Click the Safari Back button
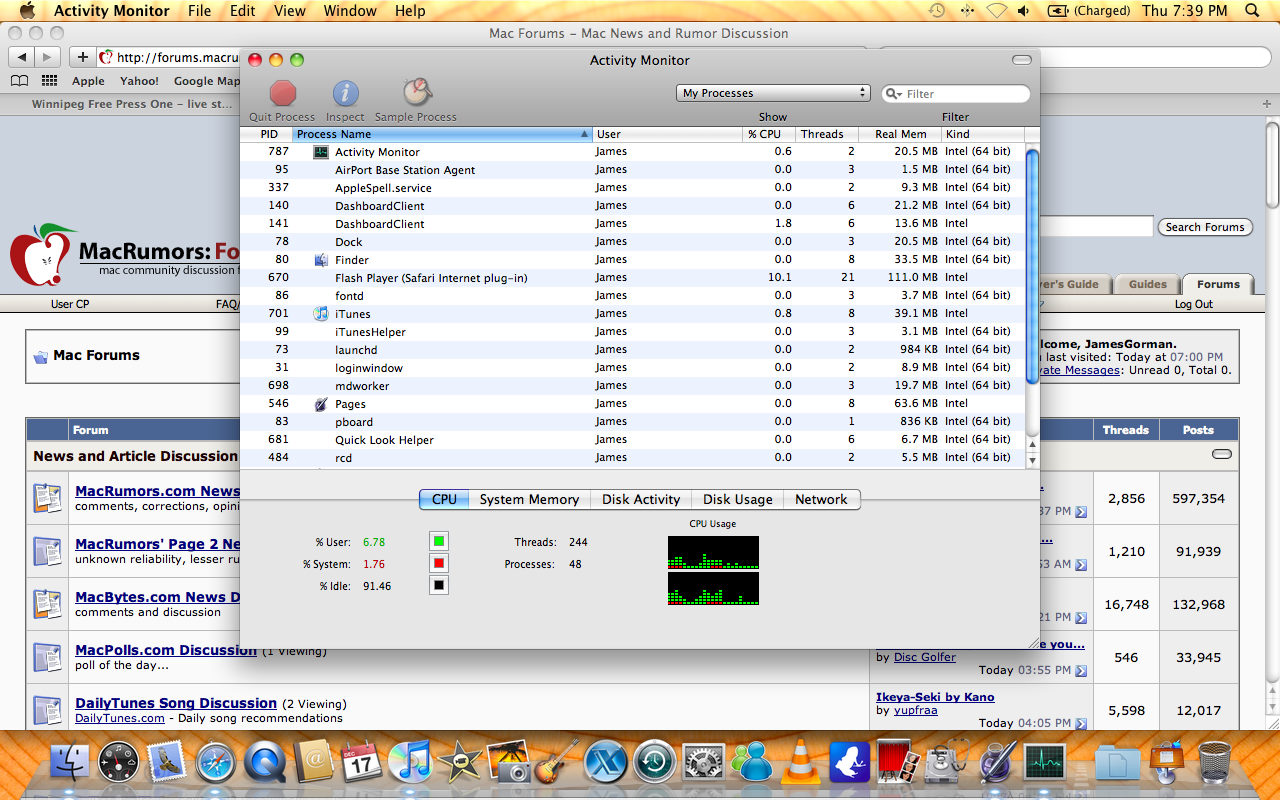The width and height of the screenshot is (1280, 800). [22, 57]
